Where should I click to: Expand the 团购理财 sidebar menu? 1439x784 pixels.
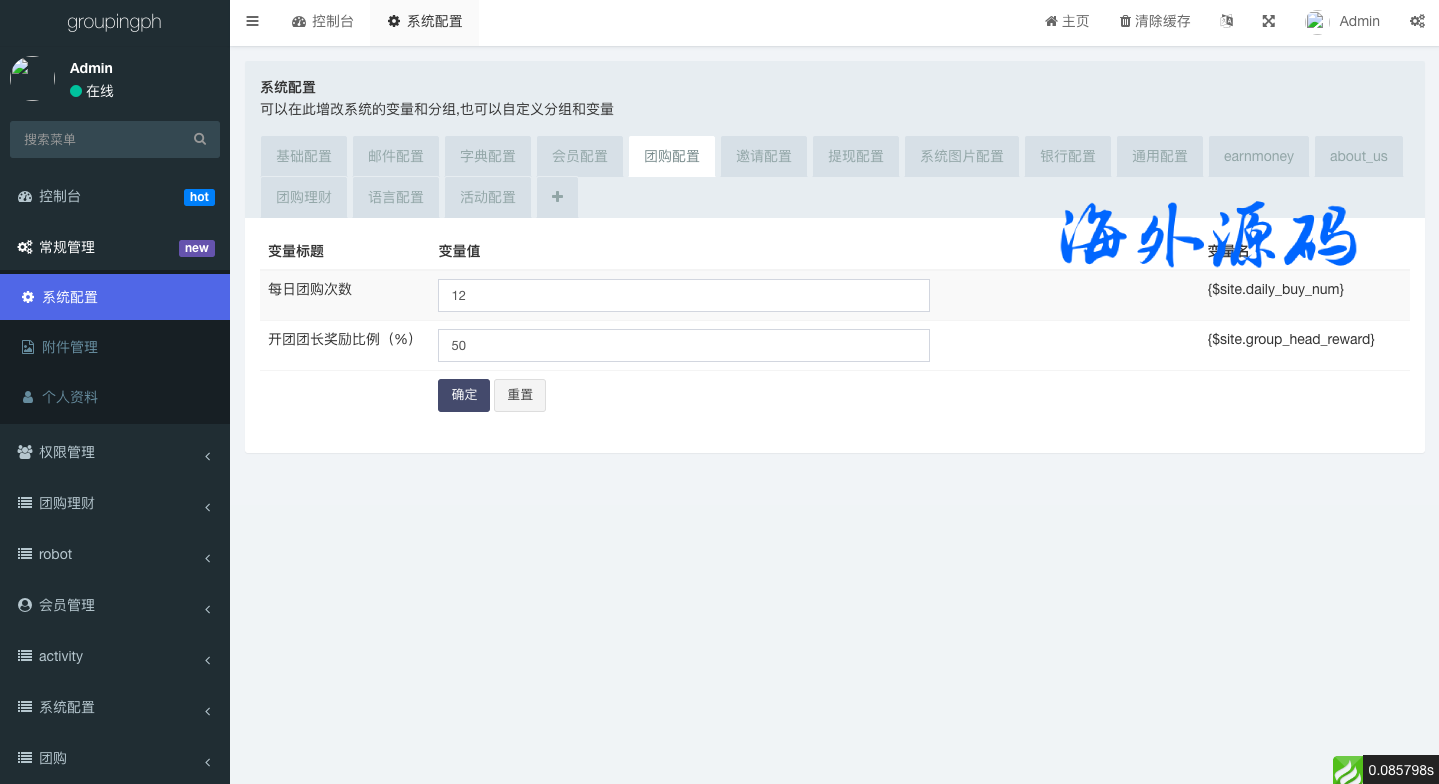(115, 503)
